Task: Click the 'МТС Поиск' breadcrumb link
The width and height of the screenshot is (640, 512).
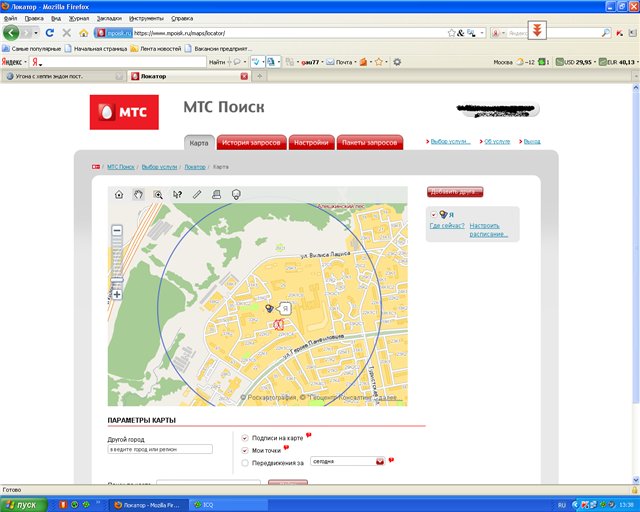Action: point(120,167)
